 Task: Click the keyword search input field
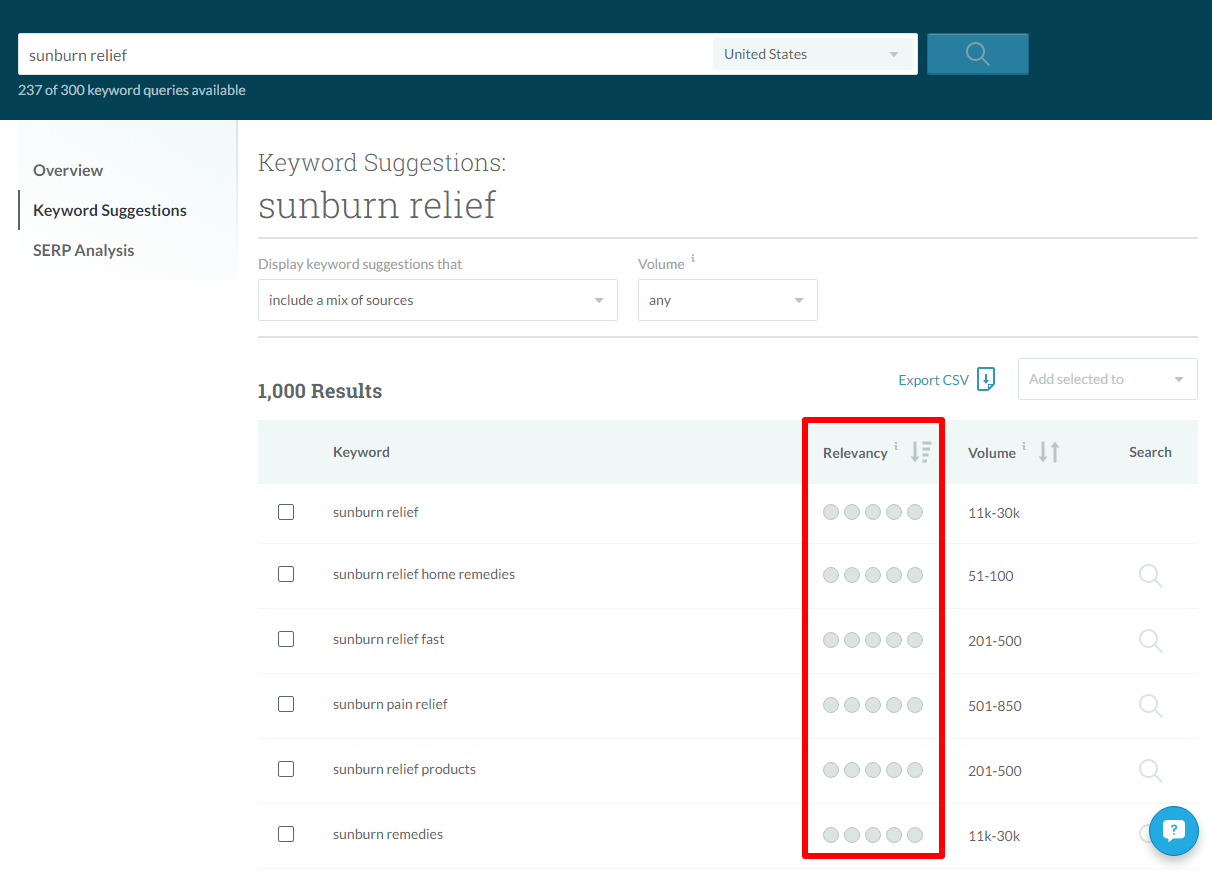coord(365,55)
